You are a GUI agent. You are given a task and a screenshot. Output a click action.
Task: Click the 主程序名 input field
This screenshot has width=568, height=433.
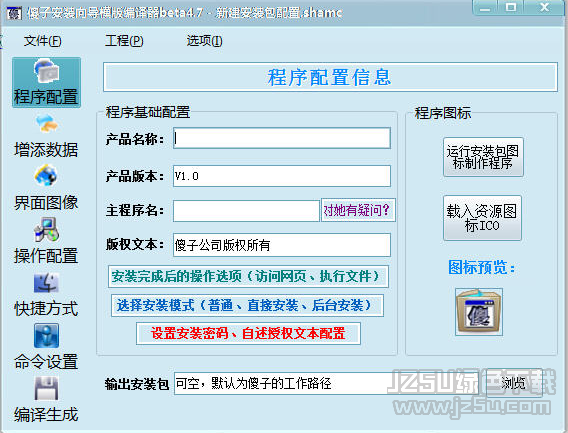[246, 211]
